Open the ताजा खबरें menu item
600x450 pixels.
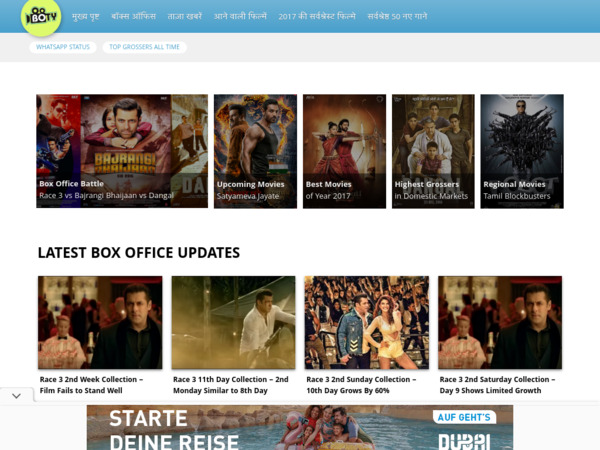click(185, 16)
